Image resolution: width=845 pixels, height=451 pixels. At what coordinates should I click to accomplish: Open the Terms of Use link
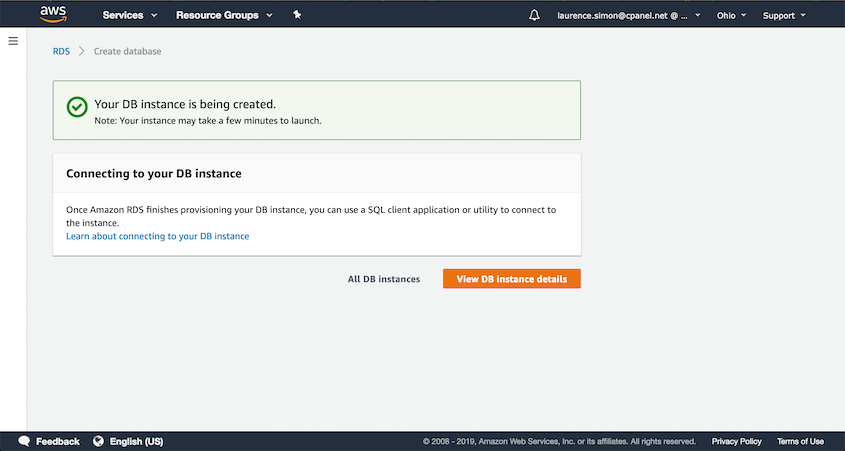(800, 441)
